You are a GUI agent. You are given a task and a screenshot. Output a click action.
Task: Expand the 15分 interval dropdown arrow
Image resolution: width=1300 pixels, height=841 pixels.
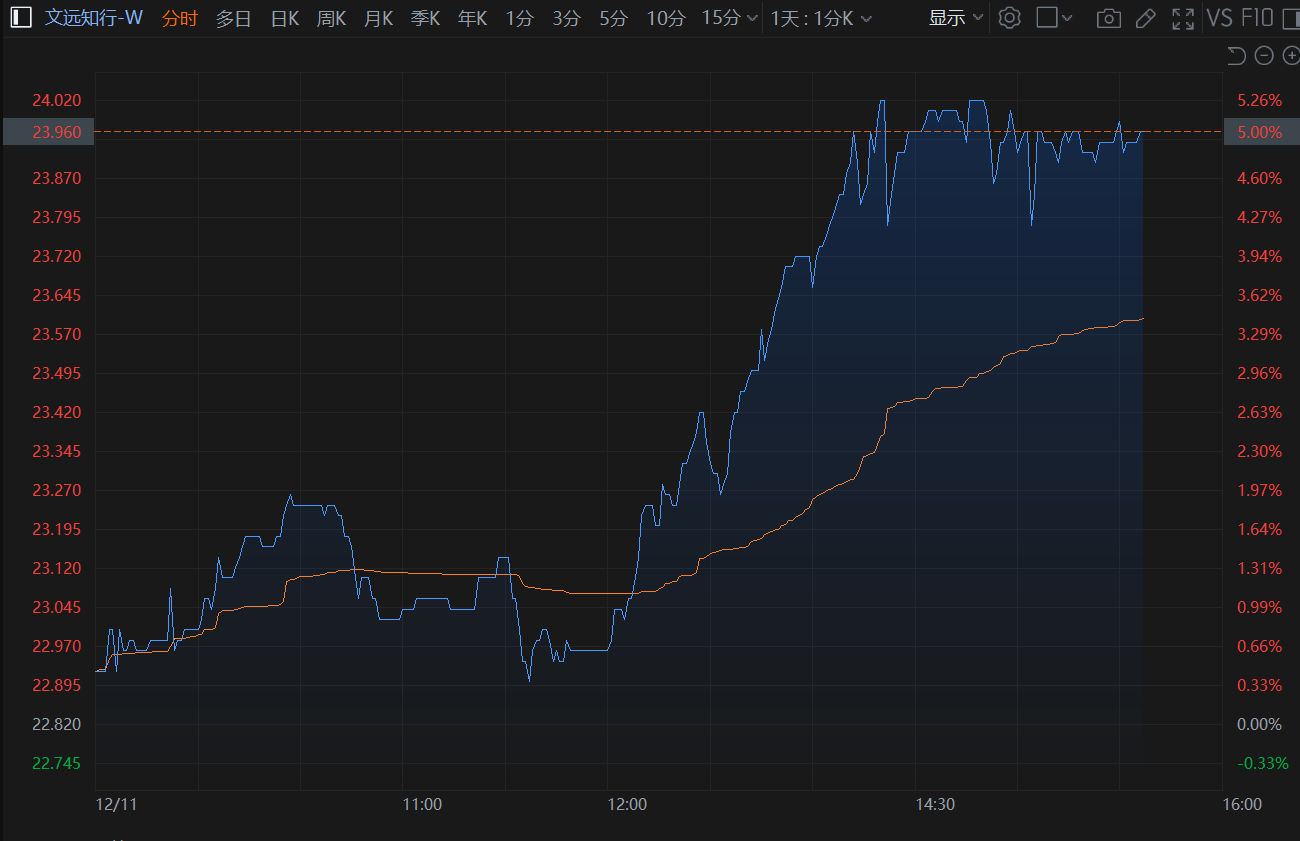coord(752,18)
